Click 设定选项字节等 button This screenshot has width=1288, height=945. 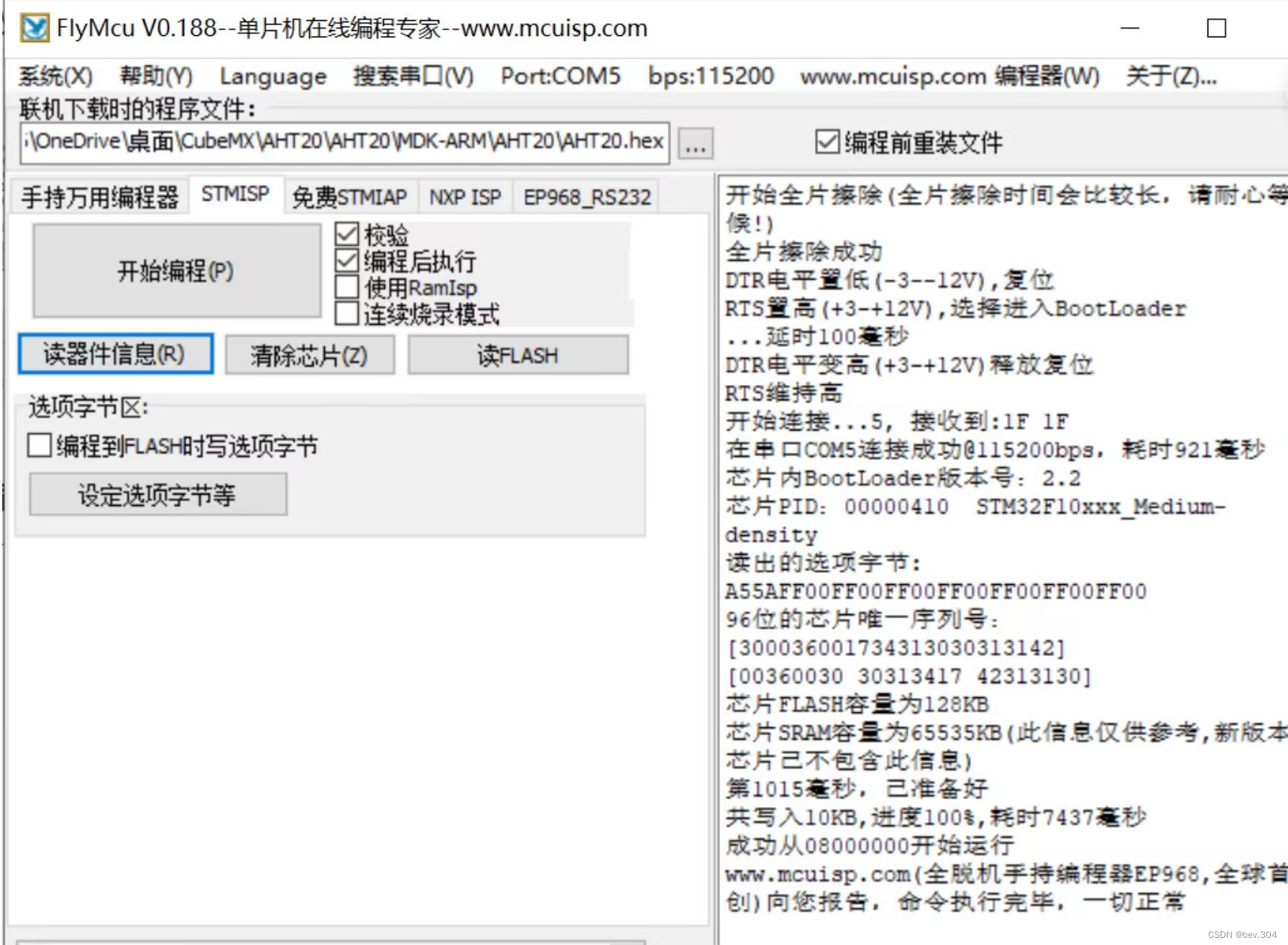click(x=158, y=494)
